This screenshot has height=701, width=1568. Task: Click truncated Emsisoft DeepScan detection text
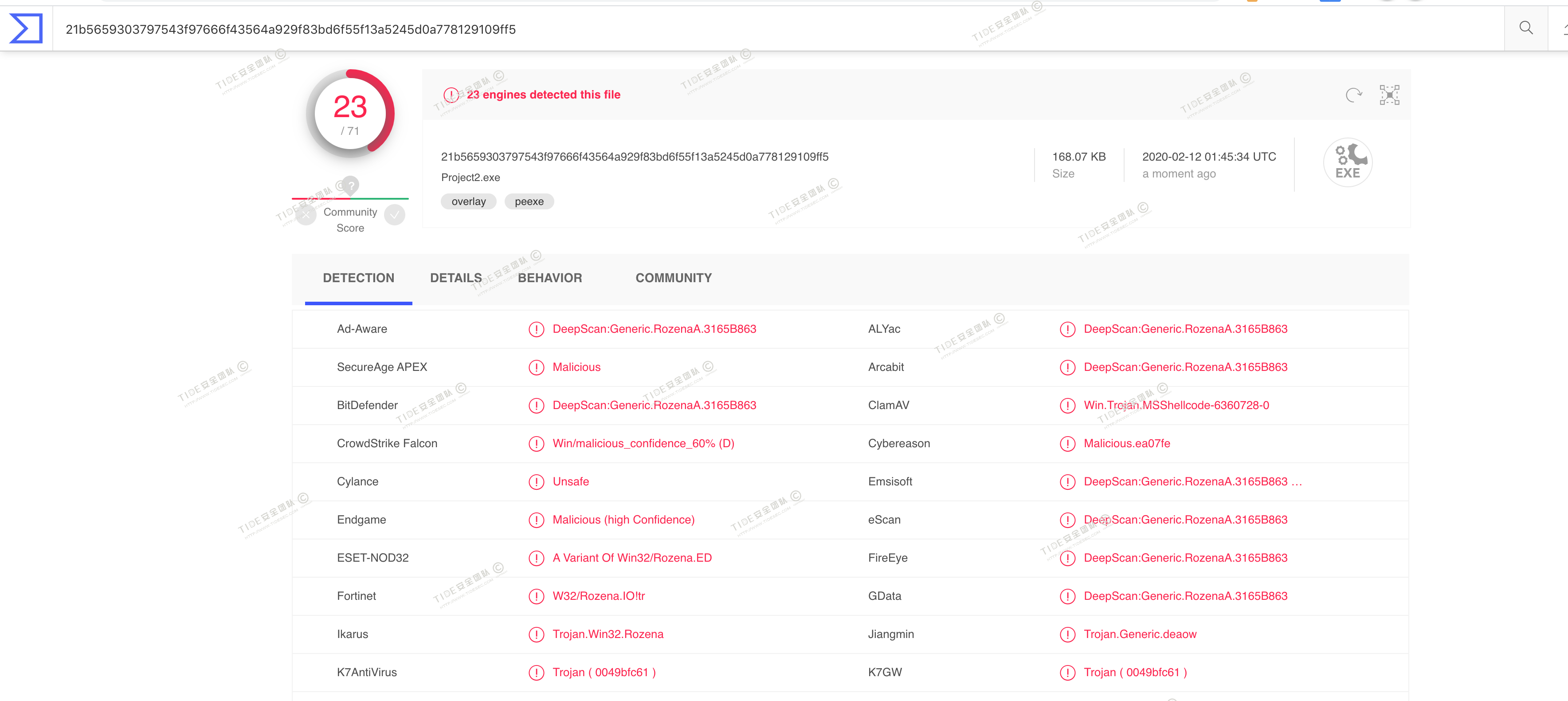pos(1192,482)
